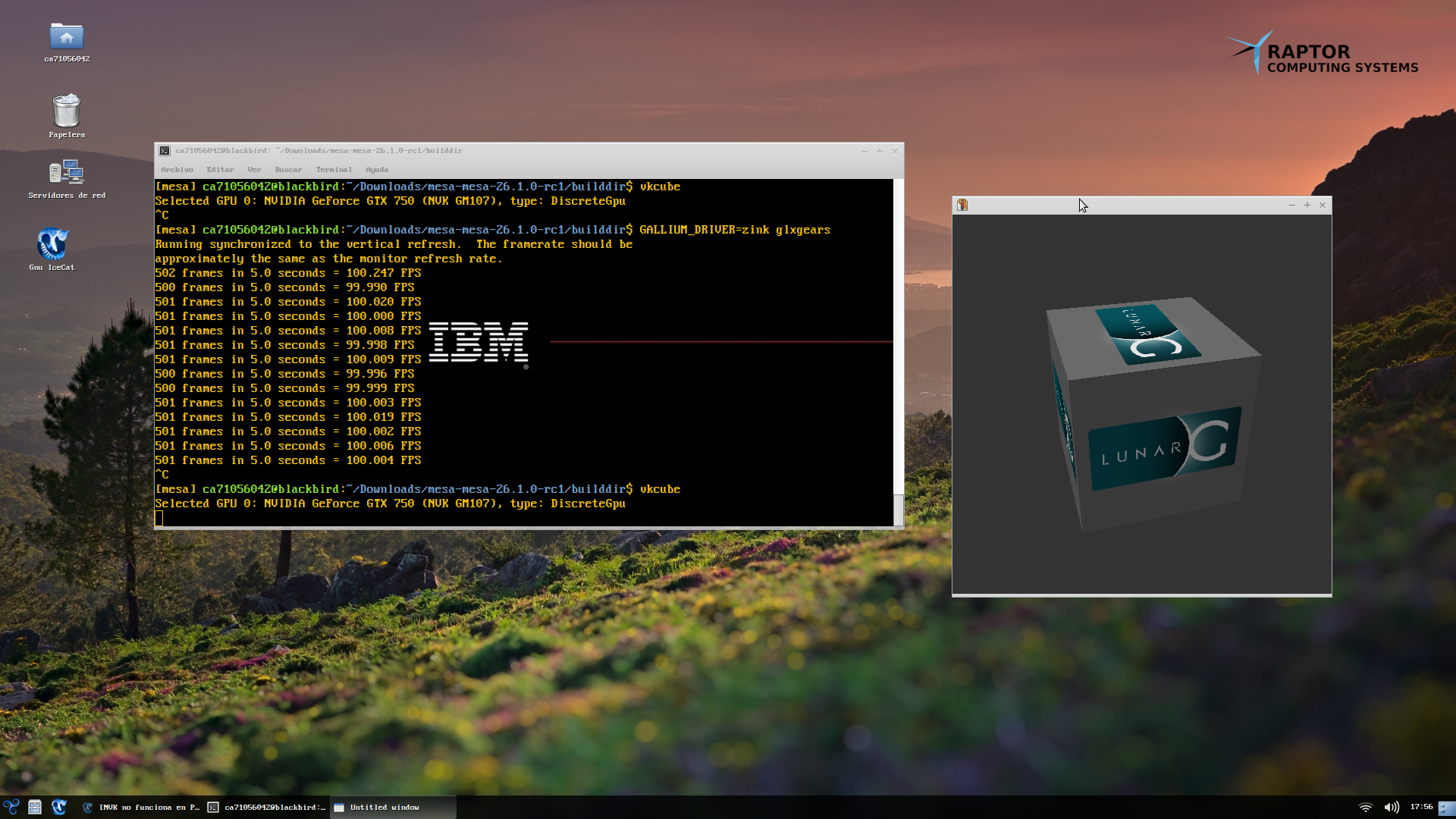The image size is (1456, 819).
Task: Open the Papelera trash icon
Action: coord(67,111)
